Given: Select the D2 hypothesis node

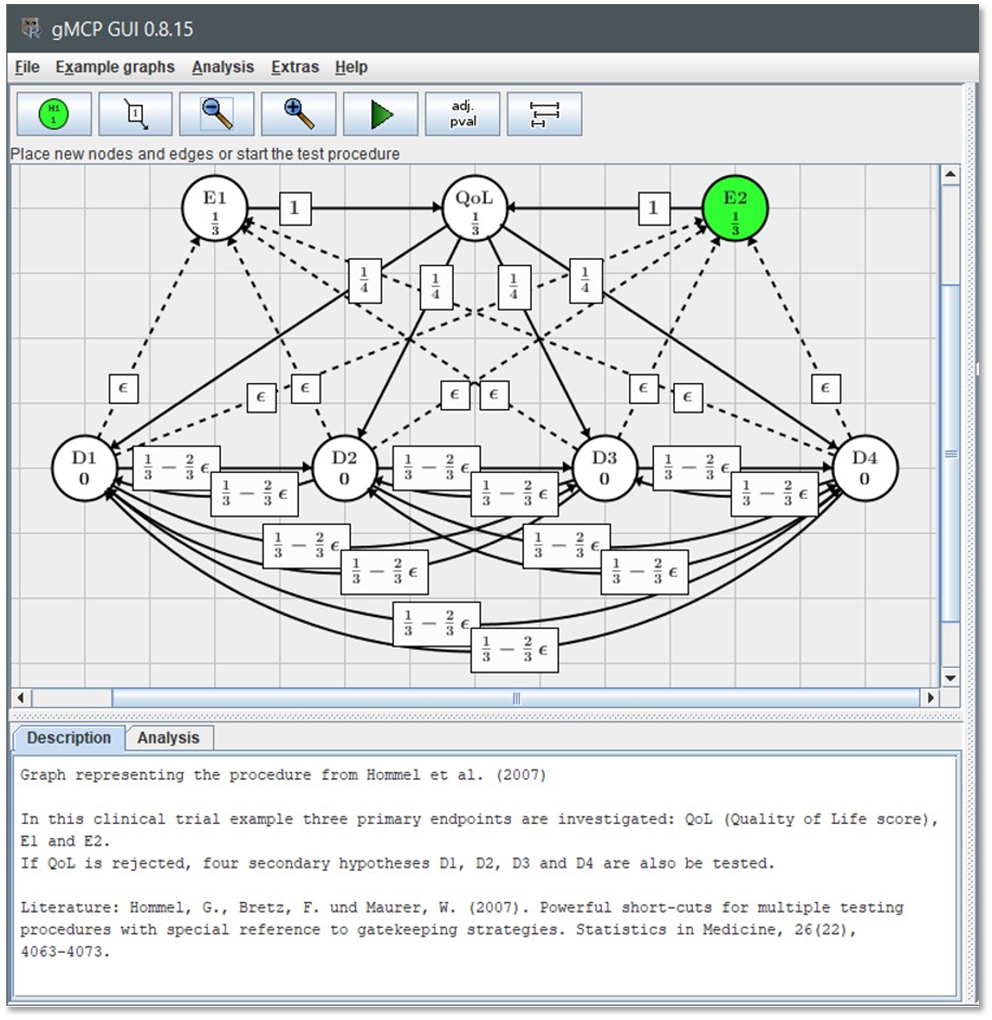Looking at the screenshot, I should click(x=345, y=468).
